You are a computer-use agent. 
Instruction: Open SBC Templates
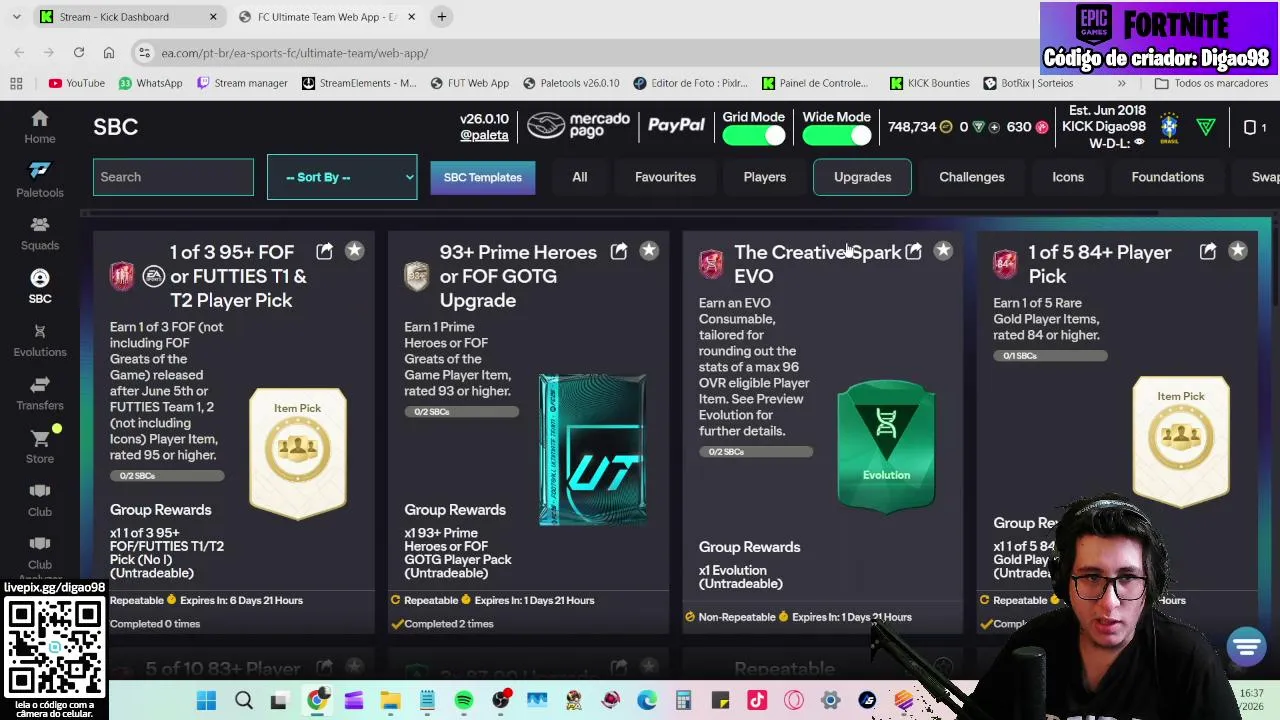pyautogui.click(x=483, y=177)
